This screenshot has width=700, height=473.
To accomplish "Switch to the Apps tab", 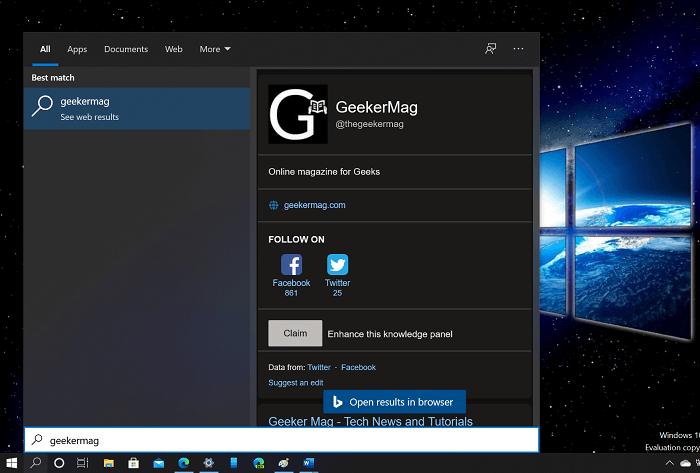I will (77, 49).
